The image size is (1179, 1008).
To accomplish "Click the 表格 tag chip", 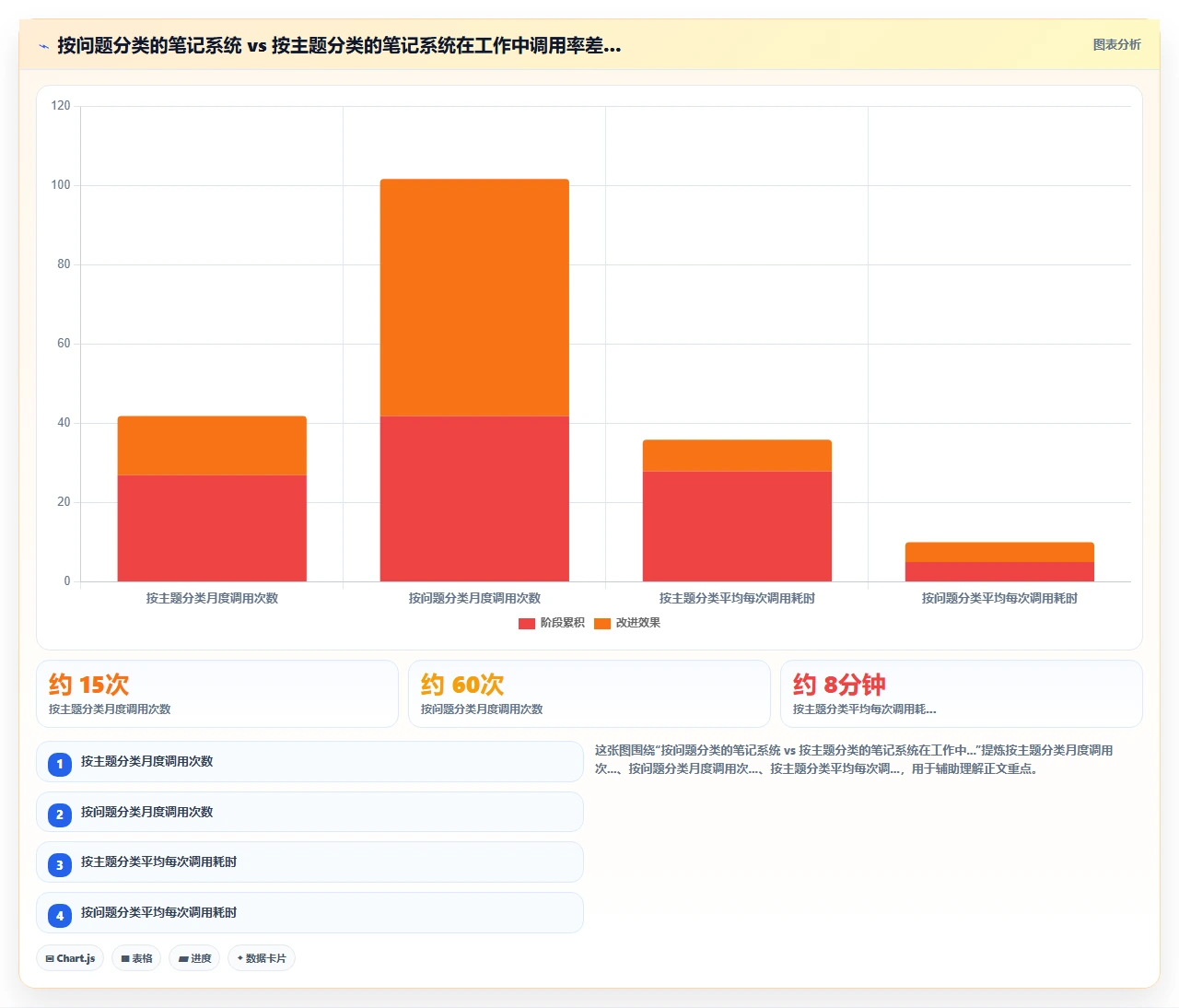I will click(136, 958).
